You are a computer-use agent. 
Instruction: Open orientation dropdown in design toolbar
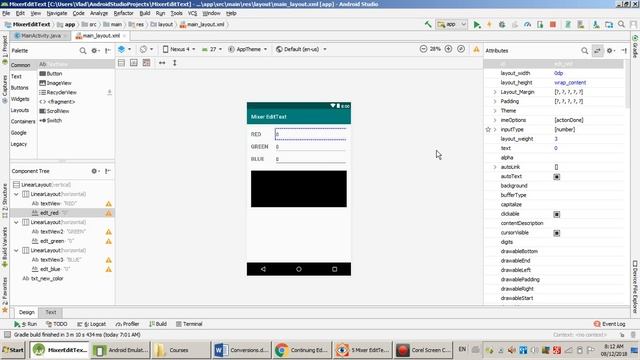point(146,49)
